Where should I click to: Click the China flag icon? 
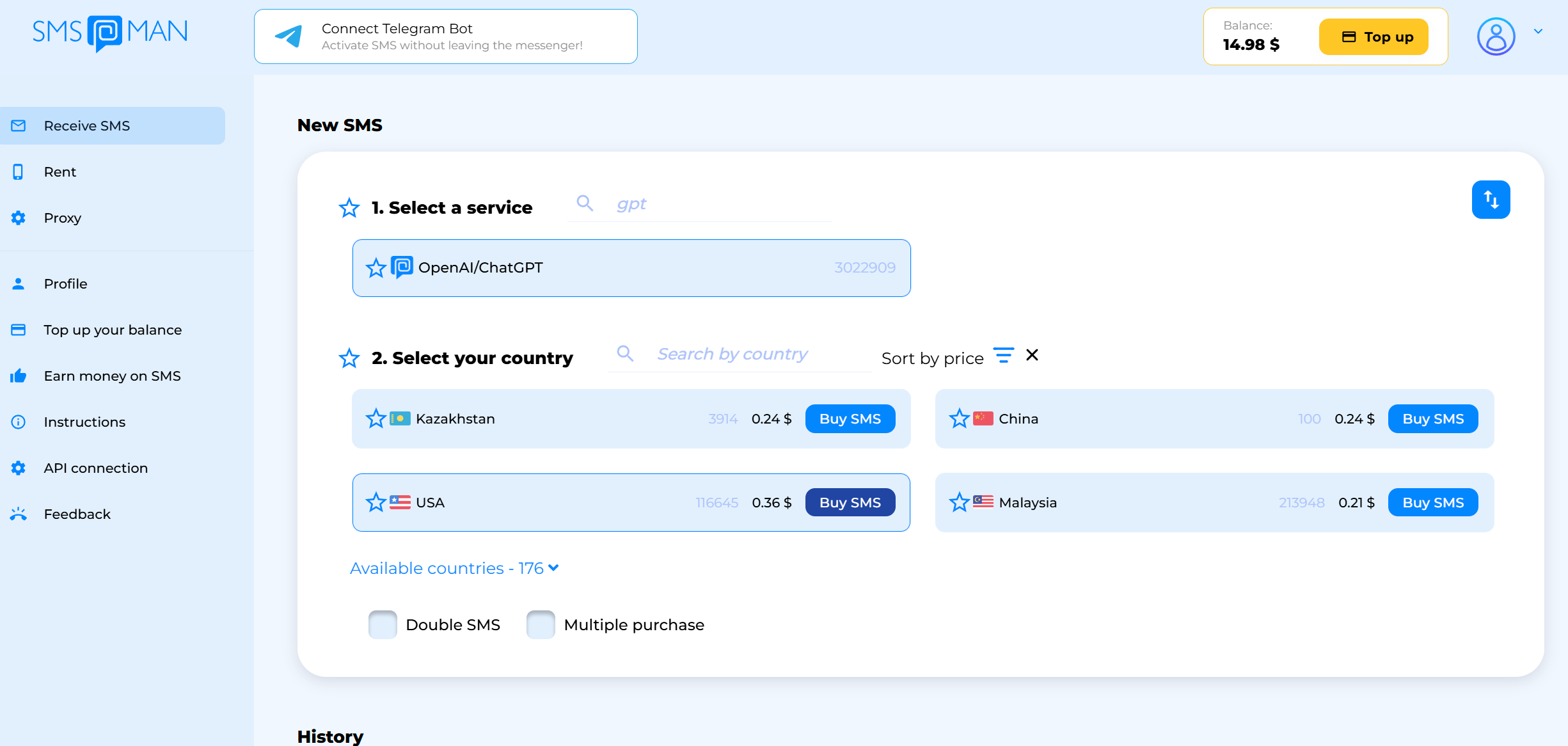(x=983, y=418)
